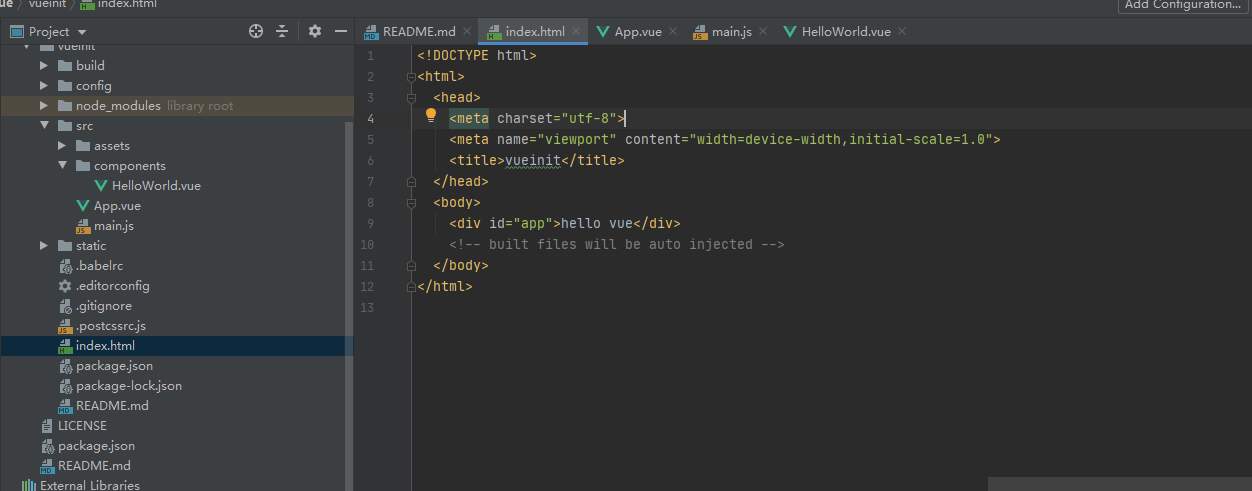The image size is (1252, 491).
Task: Click the "hello vue" text on line 9
Action: point(597,224)
